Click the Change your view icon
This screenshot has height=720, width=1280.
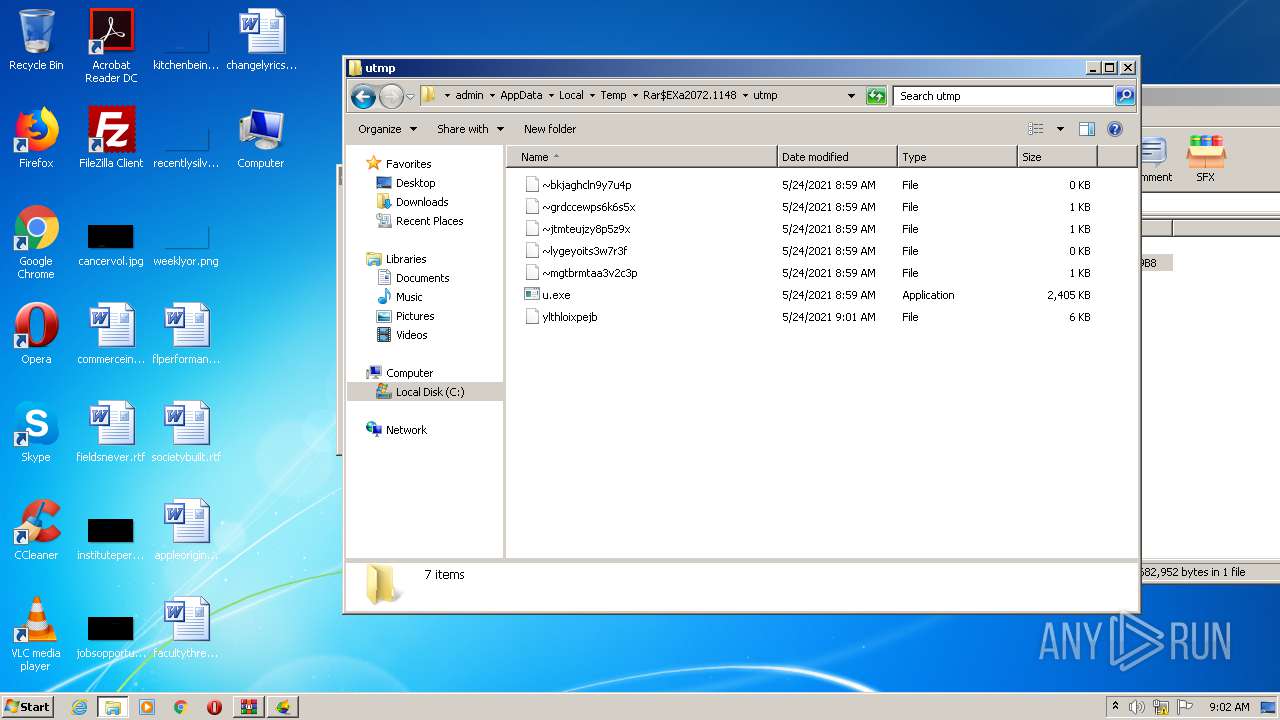click(x=1035, y=129)
